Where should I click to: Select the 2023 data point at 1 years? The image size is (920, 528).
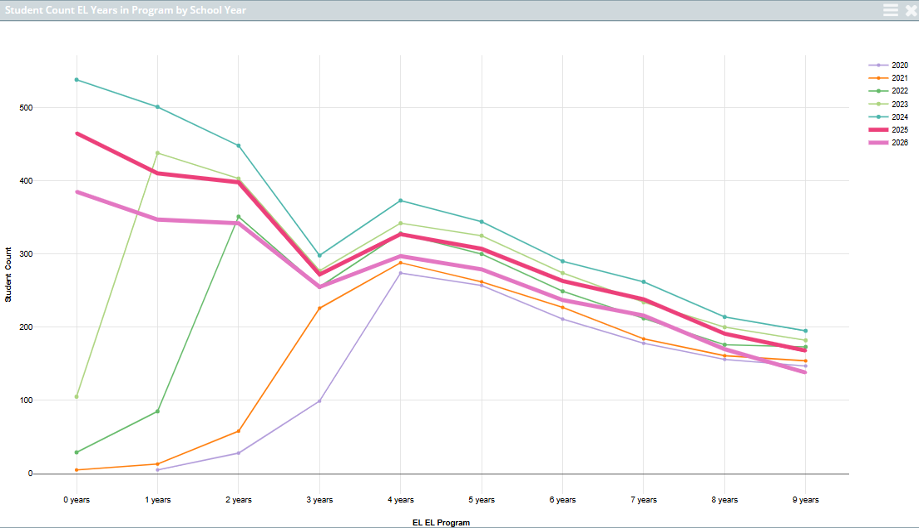pyautogui.click(x=157, y=153)
